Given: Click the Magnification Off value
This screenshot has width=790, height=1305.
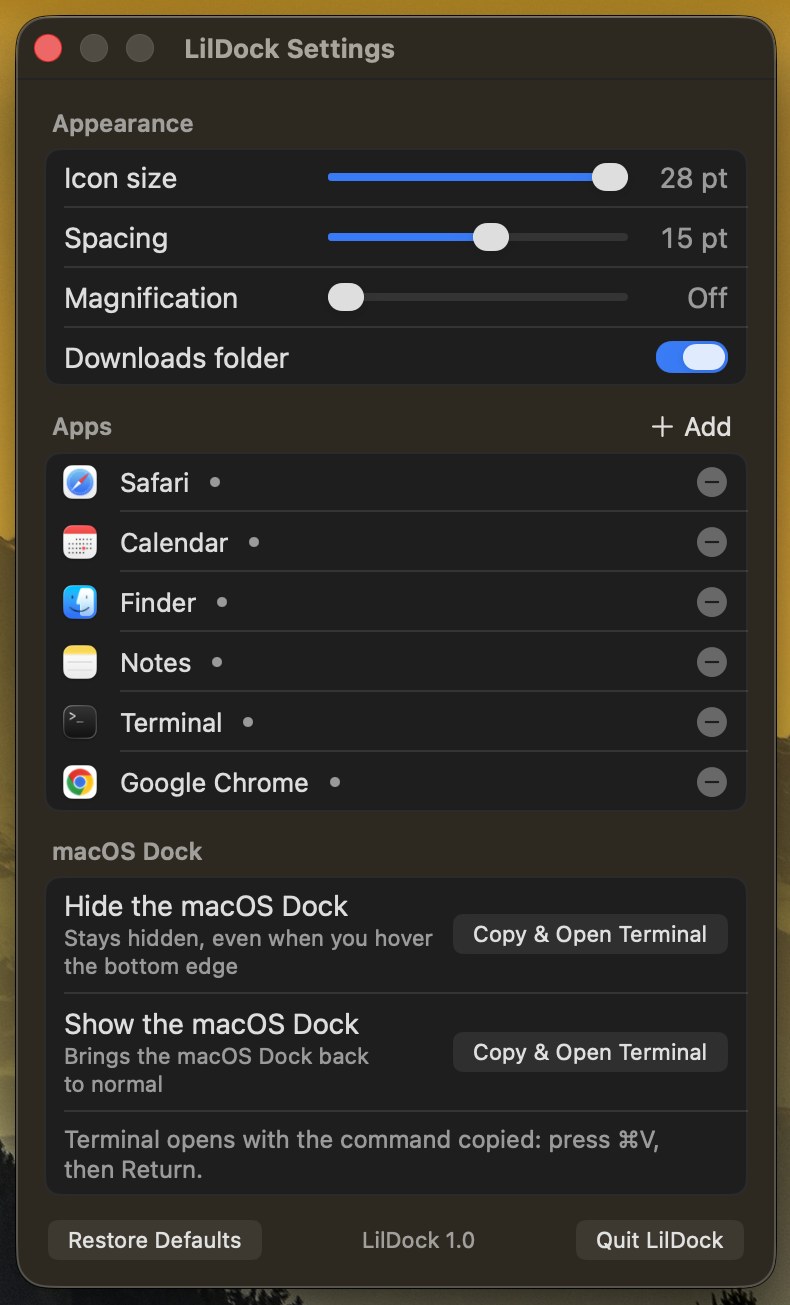Looking at the screenshot, I should (x=707, y=298).
